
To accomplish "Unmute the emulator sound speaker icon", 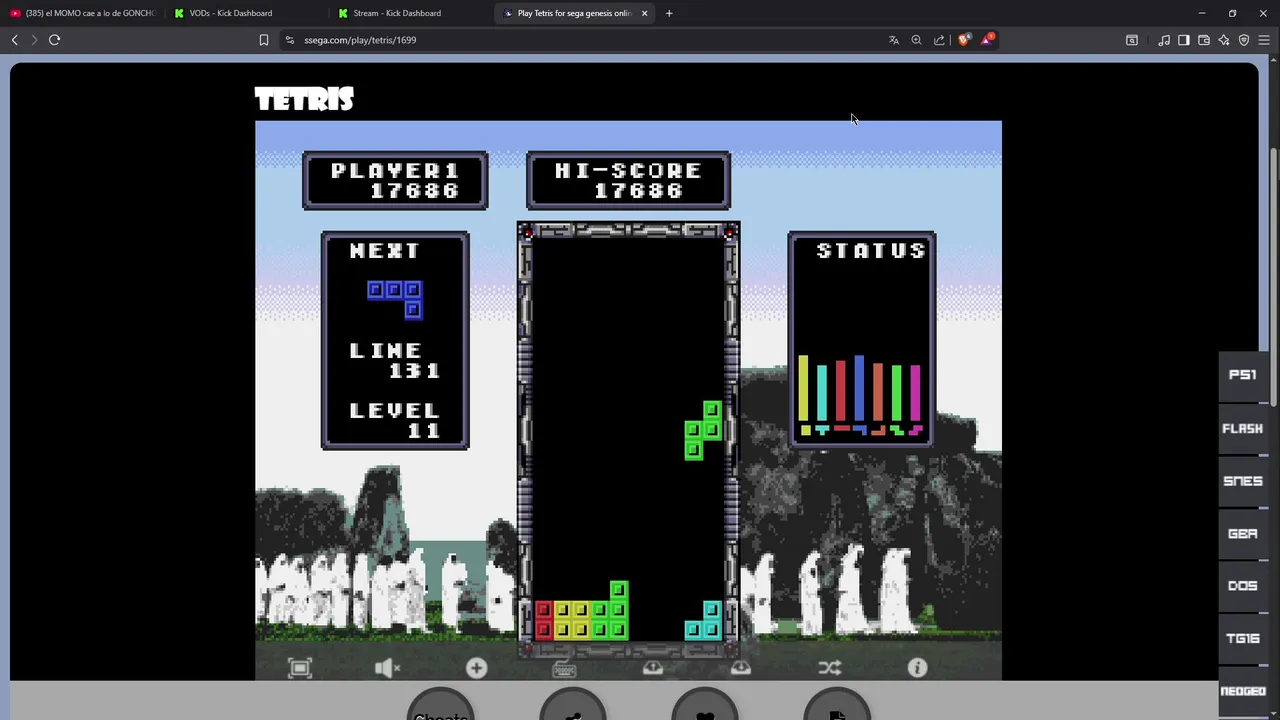I will click(x=387, y=668).
